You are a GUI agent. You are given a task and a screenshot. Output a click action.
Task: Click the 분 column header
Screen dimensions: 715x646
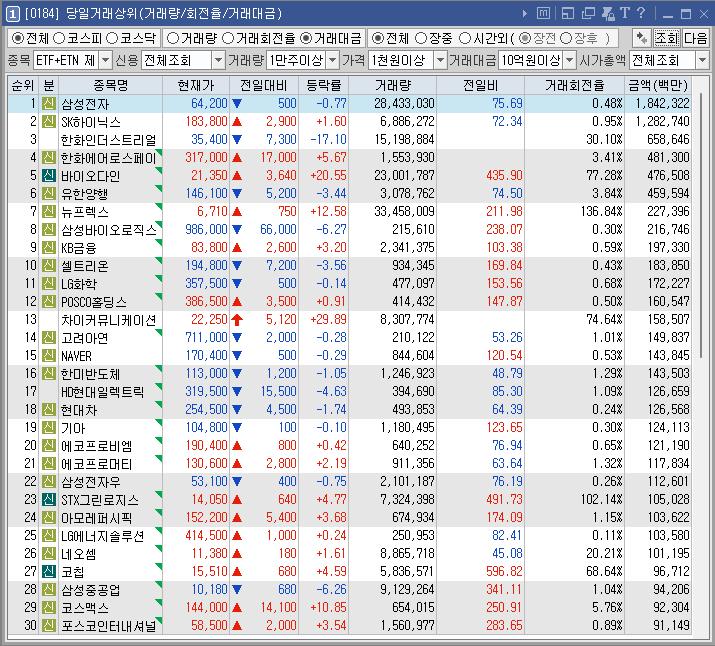(x=49, y=85)
